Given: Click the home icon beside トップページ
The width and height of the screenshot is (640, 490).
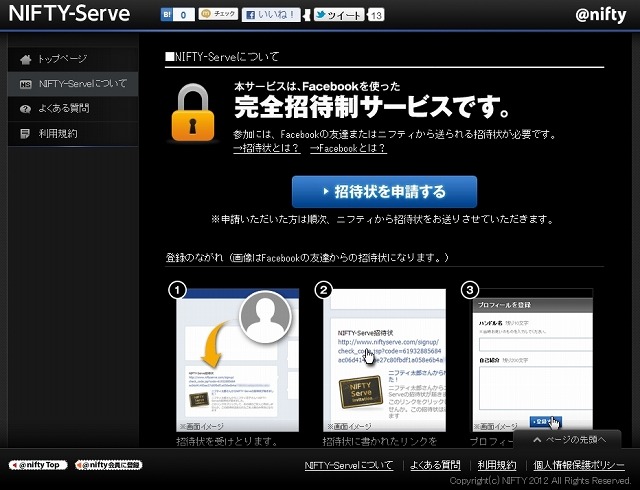Looking at the screenshot, I should click(25, 60).
